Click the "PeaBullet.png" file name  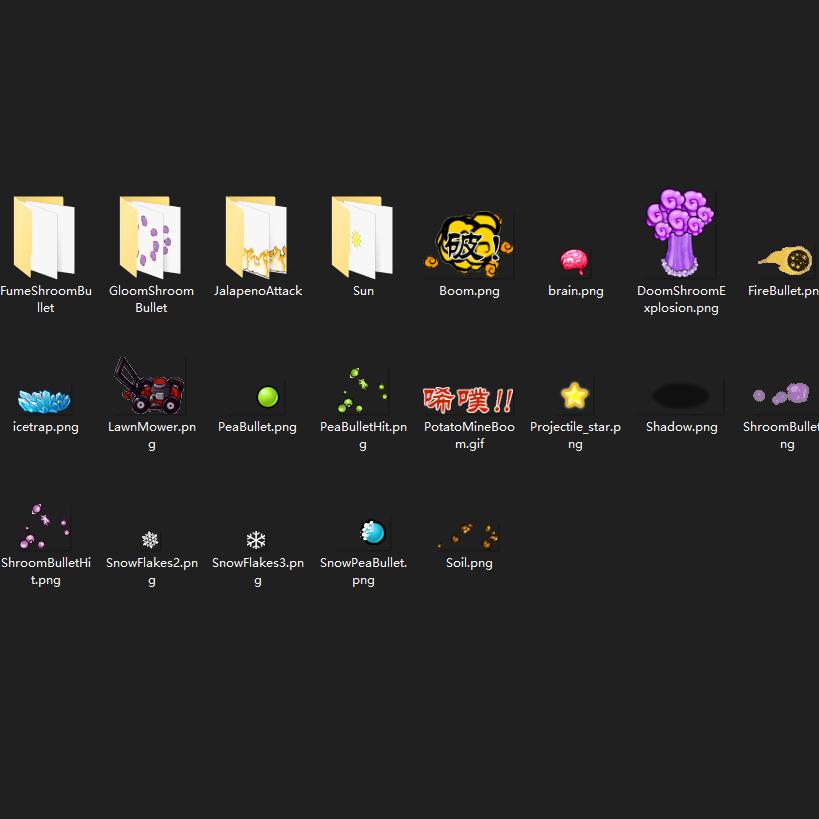click(x=257, y=427)
